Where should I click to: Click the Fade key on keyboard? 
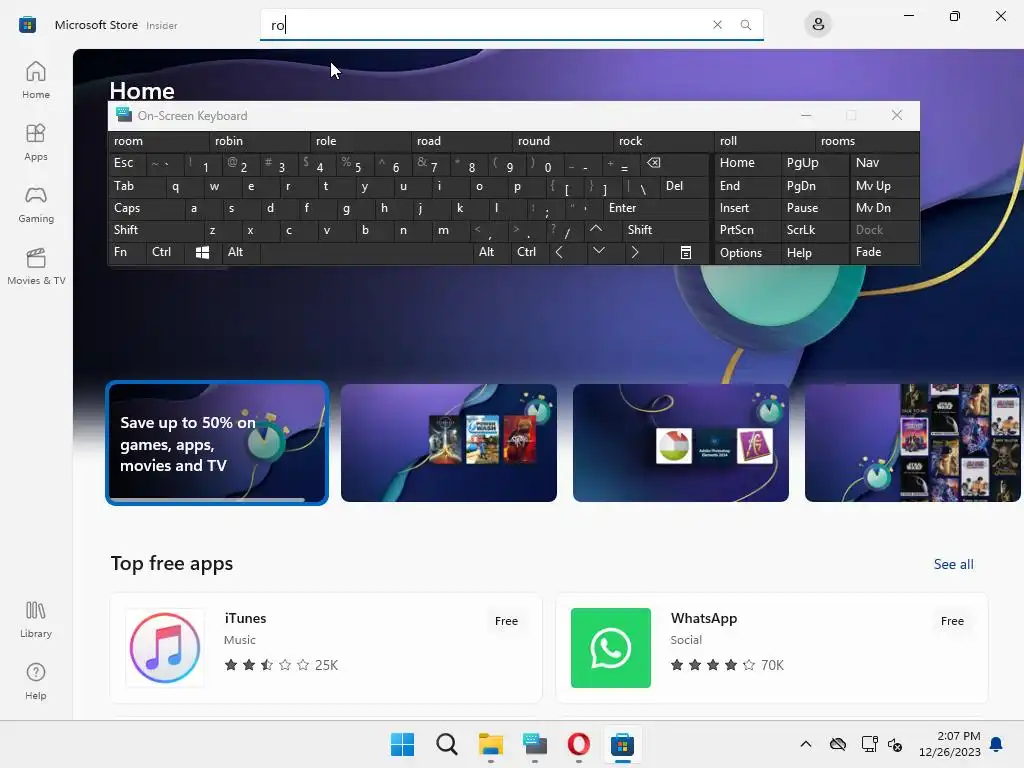pos(884,252)
